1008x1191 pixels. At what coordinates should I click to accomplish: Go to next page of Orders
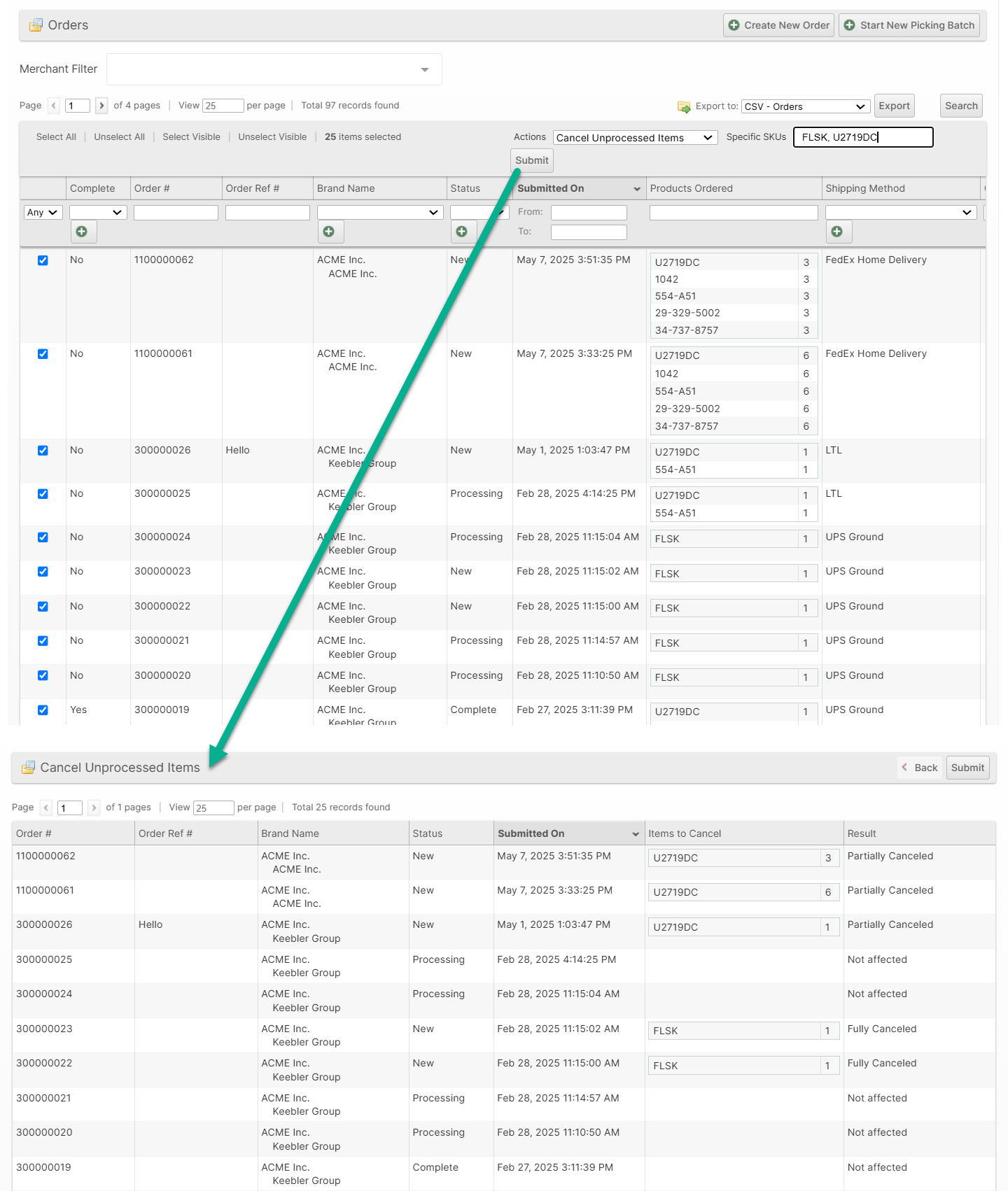pyautogui.click(x=101, y=106)
